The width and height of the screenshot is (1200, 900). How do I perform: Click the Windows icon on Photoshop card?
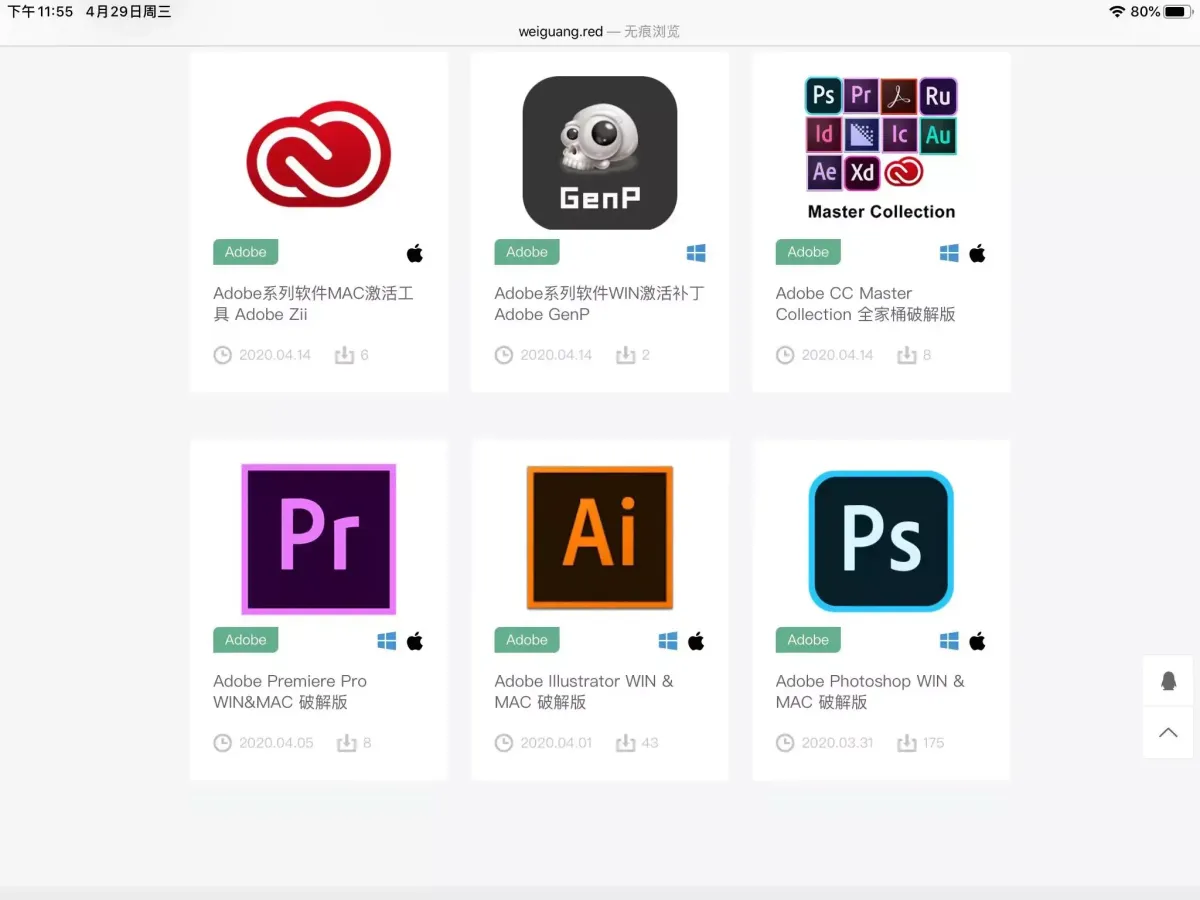[949, 641]
